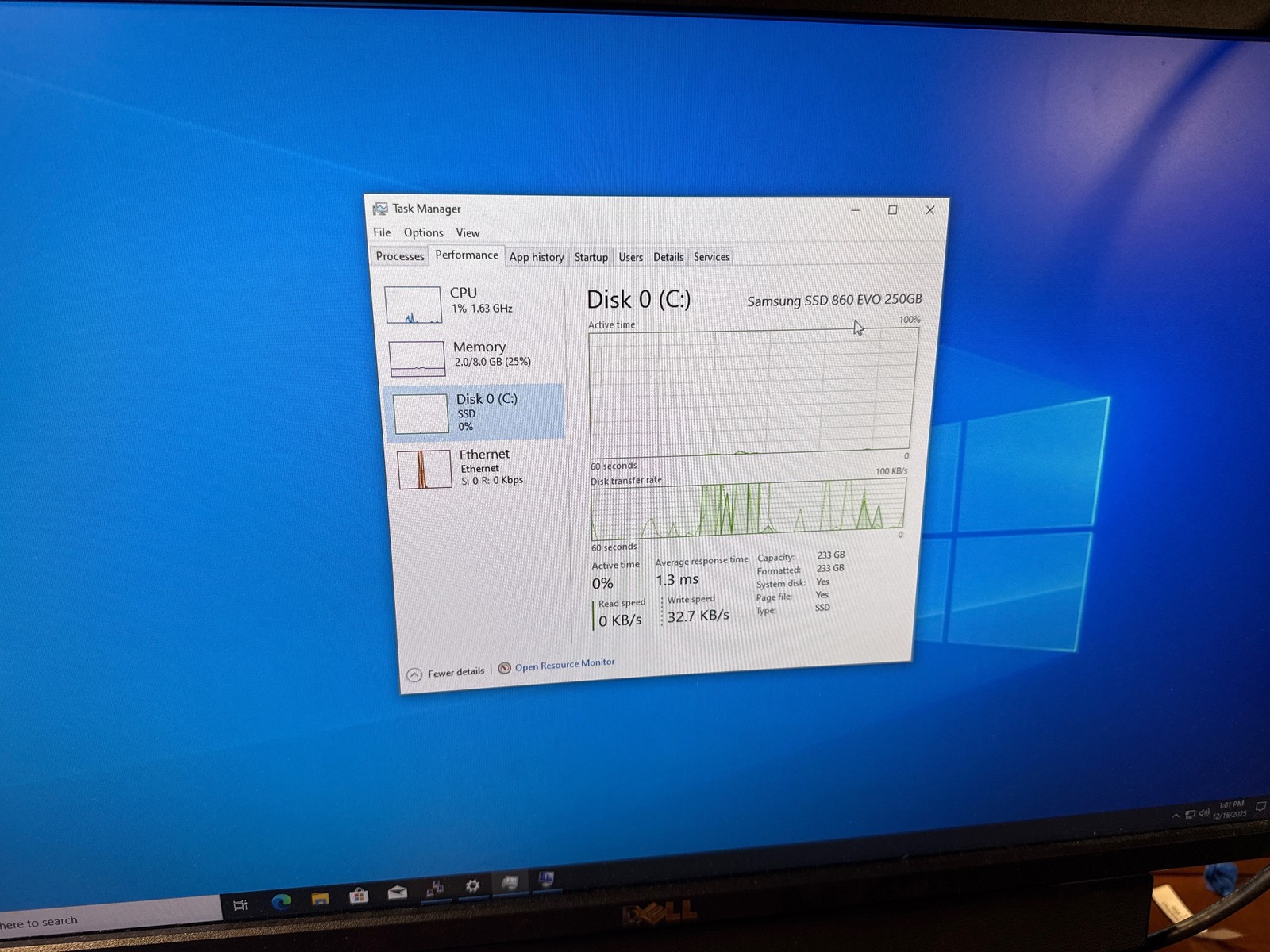Screen dimensions: 1270x952
Task: Click the System disk Yes value
Action: point(822,582)
